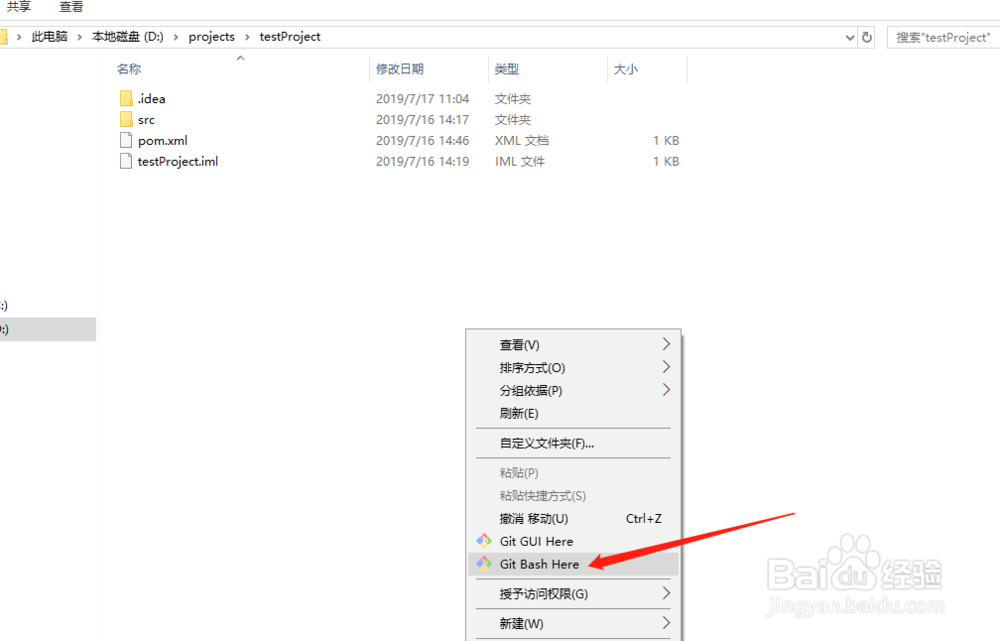Screen dimensions: 1000x641
Task: Click the search testProject box
Action: [x=943, y=38]
